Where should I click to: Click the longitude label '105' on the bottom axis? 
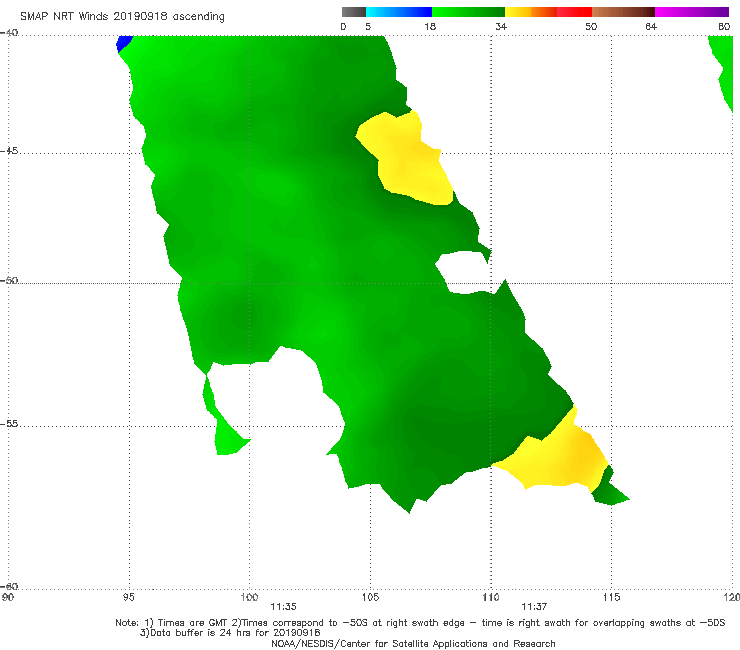point(370,598)
